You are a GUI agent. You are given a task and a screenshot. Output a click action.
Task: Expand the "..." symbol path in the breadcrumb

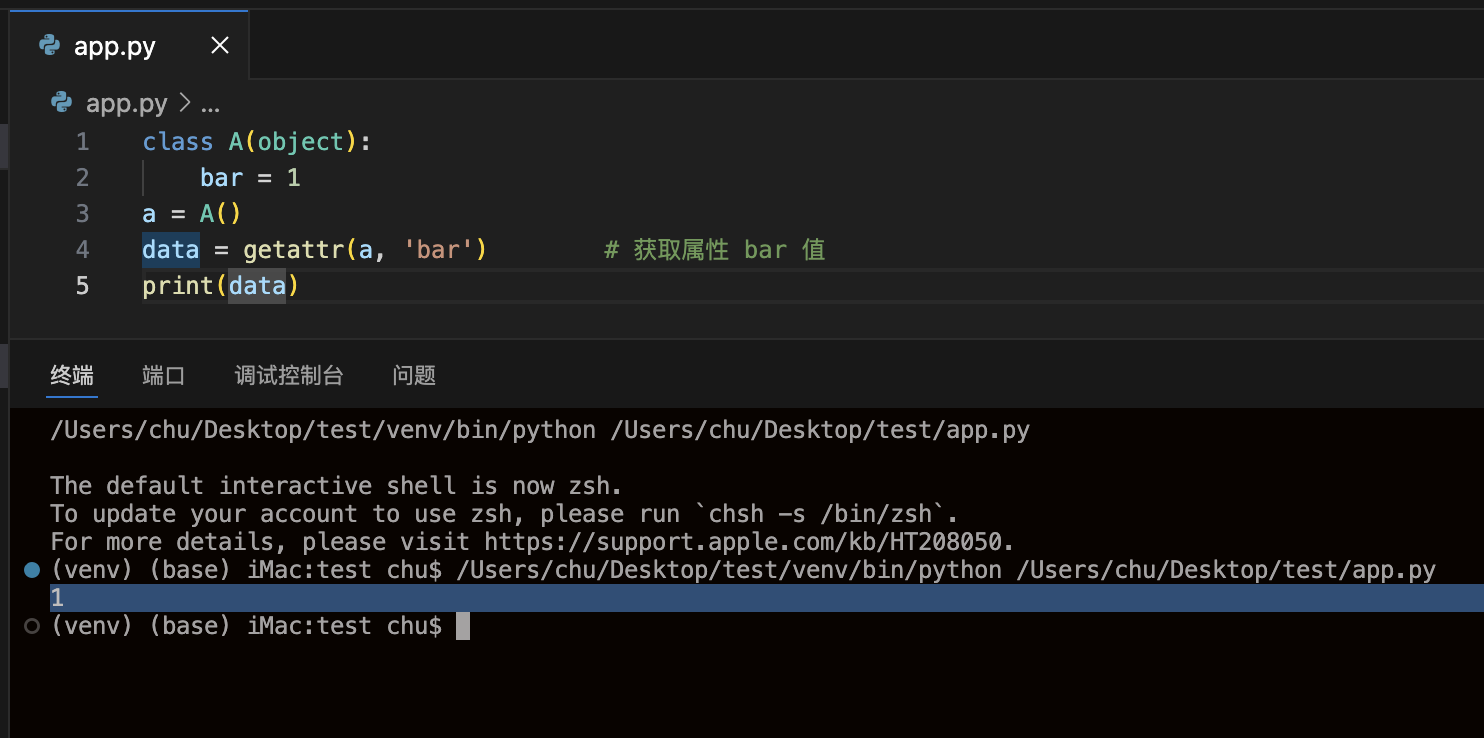pyautogui.click(x=210, y=103)
